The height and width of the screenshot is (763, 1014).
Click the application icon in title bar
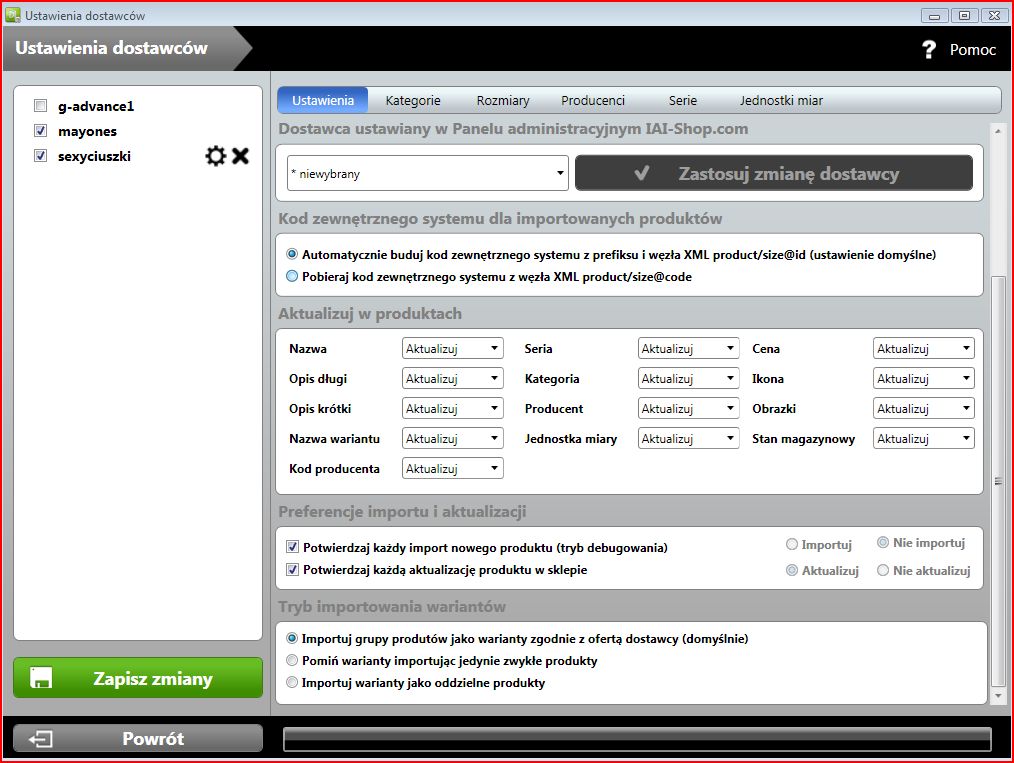point(13,15)
